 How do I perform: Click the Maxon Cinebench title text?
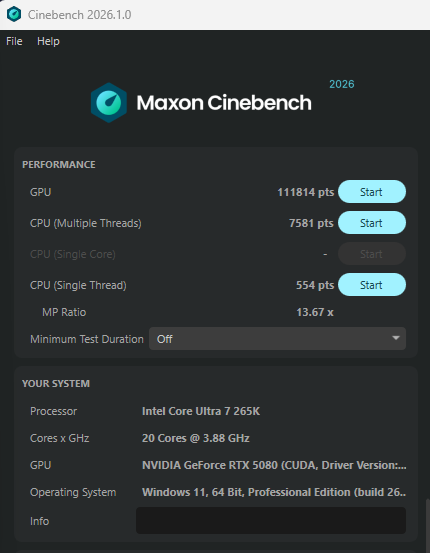(224, 103)
